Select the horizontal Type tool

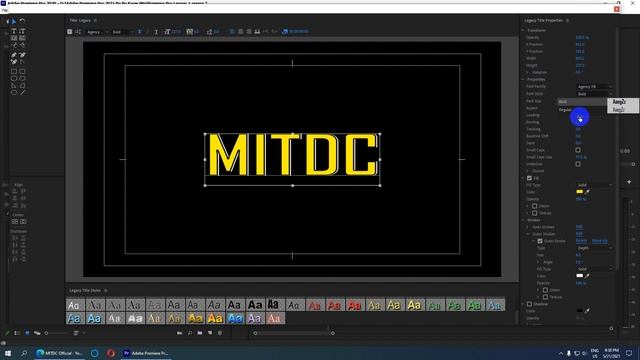pos(14,31)
